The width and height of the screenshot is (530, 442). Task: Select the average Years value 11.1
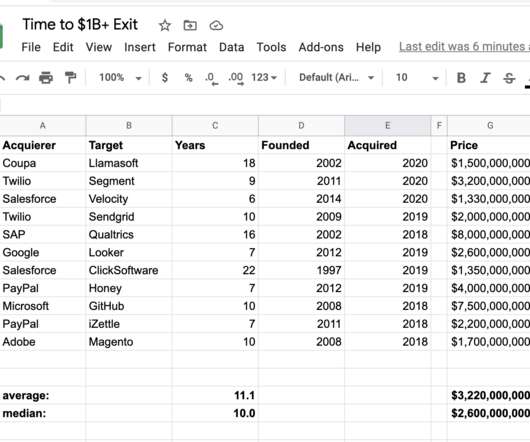215,395
